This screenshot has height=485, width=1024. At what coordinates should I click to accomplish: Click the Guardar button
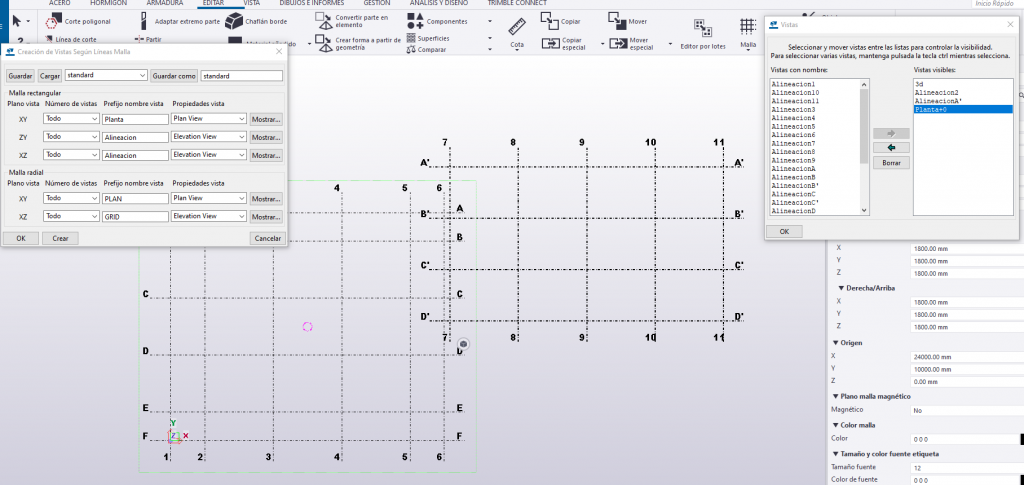20,76
